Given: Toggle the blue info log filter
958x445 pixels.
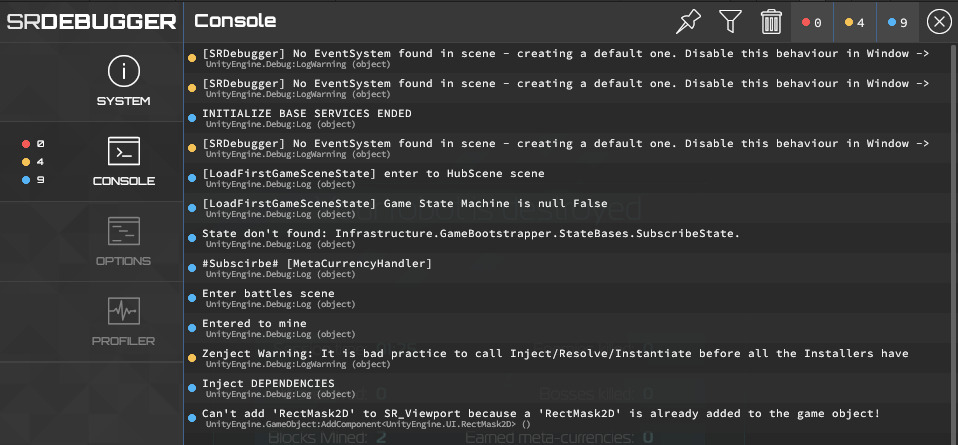Looking at the screenshot, I should [x=898, y=23].
